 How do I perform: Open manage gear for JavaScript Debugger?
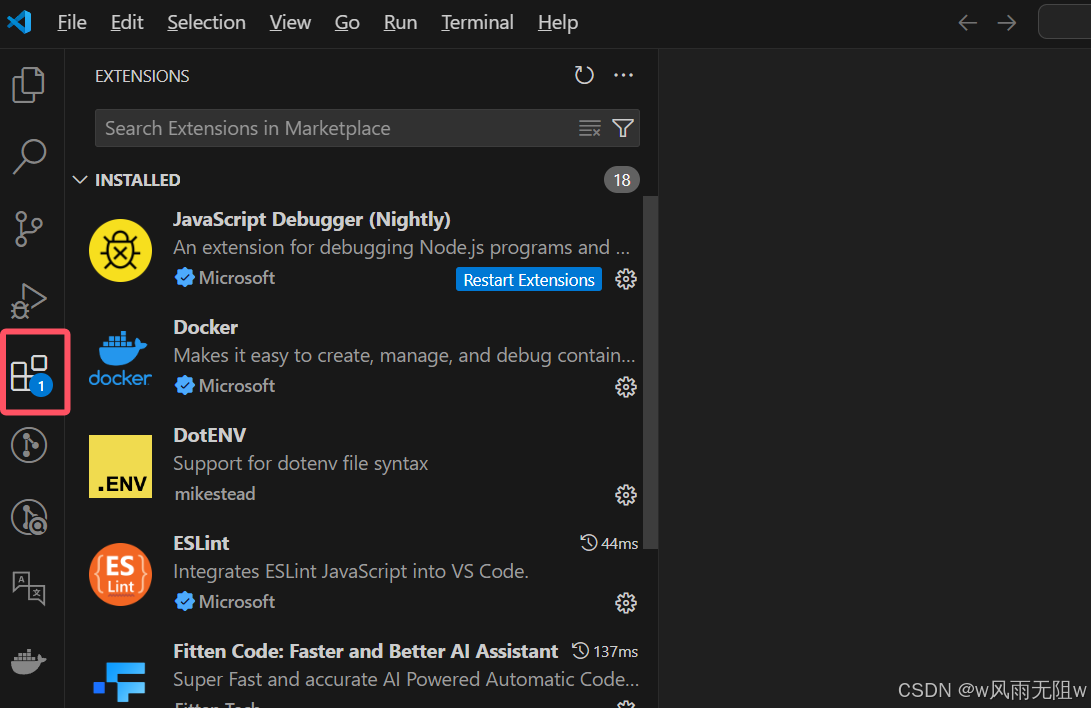pyautogui.click(x=626, y=280)
